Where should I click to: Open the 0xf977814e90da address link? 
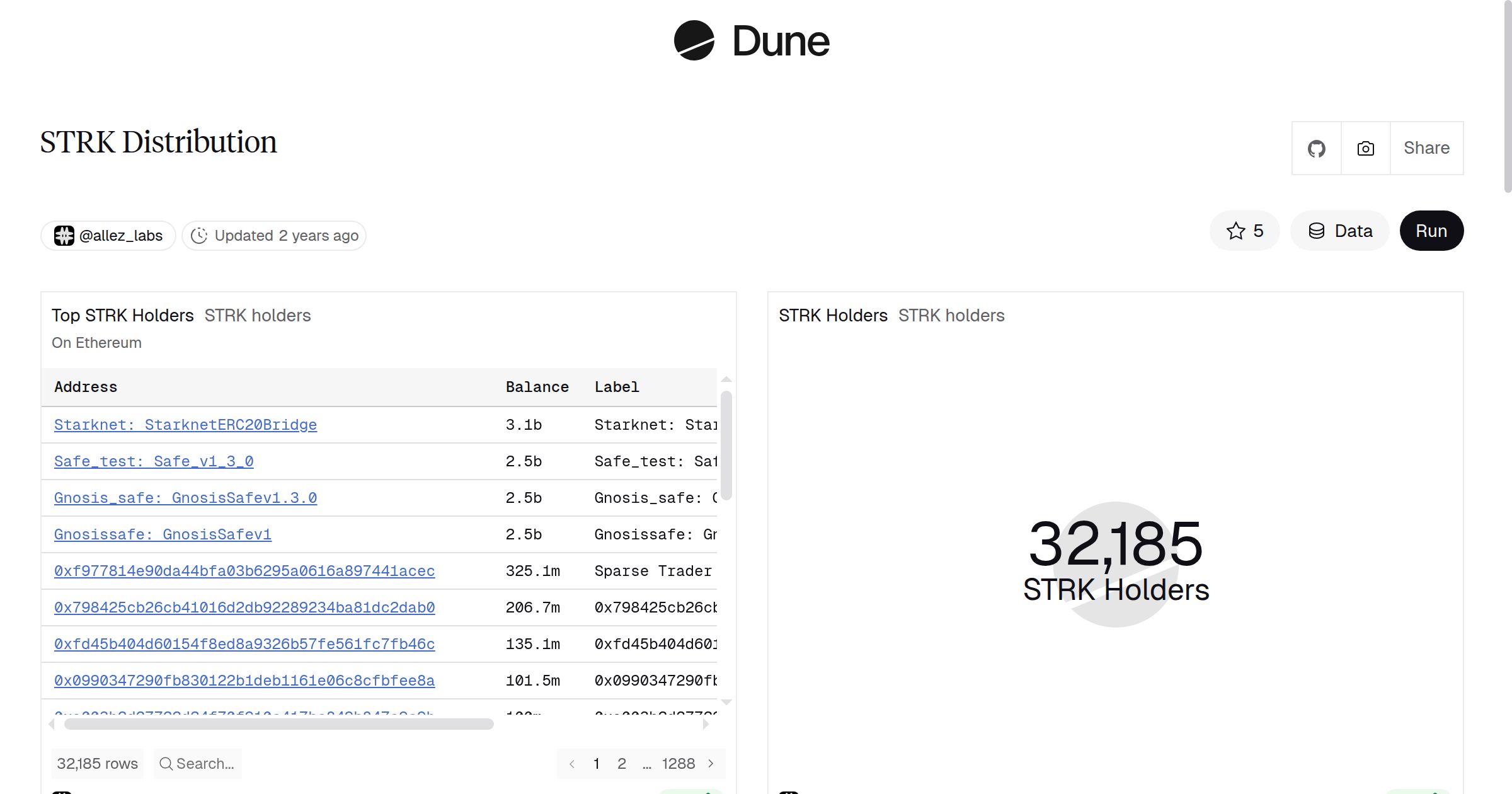pyautogui.click(x=244, y=571)
